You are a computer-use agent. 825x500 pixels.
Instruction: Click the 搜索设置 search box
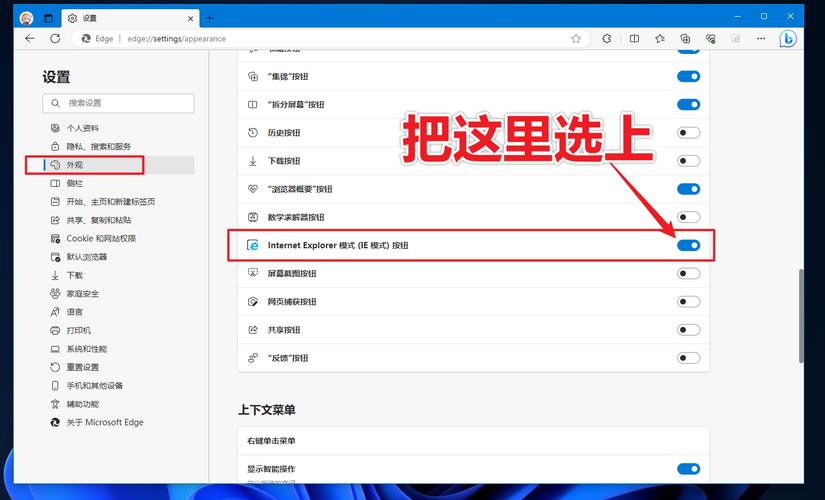tap(118, 103)
